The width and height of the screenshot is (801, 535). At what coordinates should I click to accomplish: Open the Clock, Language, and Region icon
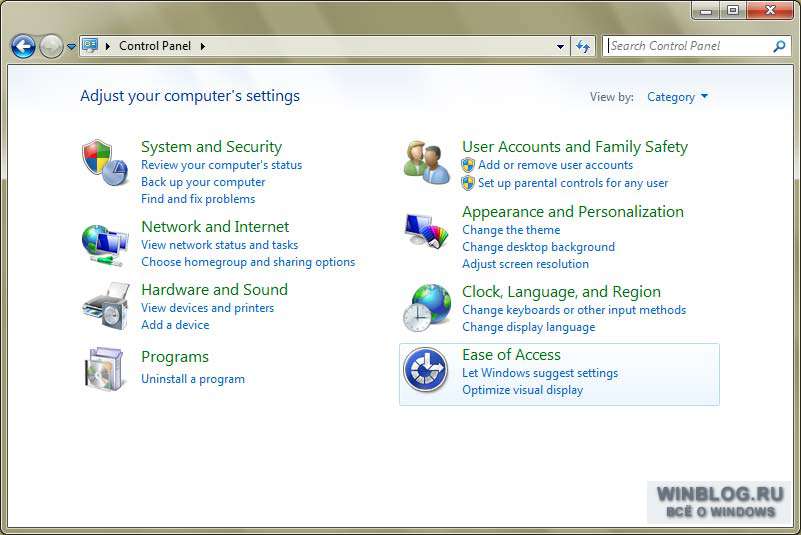(x=427, y=308)
